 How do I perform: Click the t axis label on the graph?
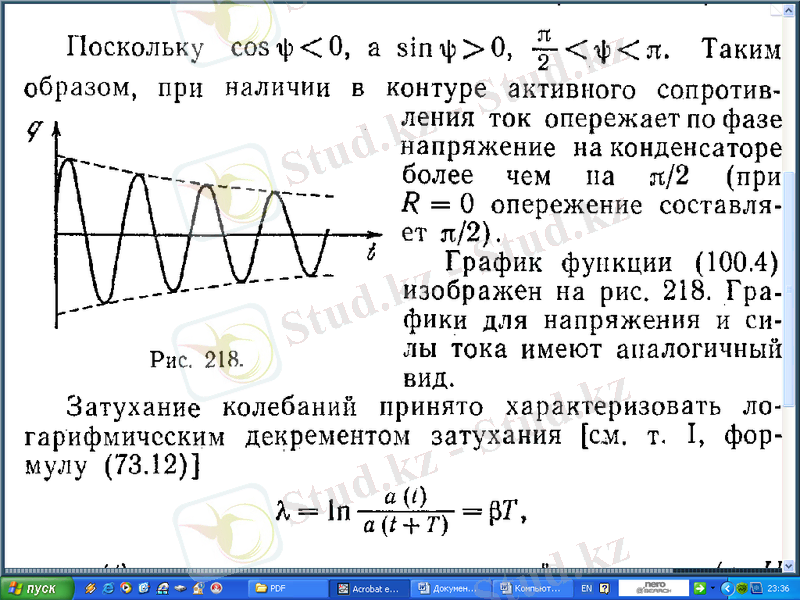click(372, 252)
